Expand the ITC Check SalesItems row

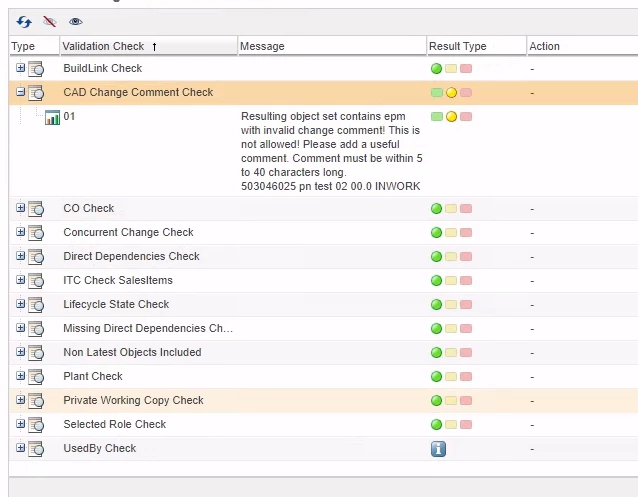(x=20, y=280)
